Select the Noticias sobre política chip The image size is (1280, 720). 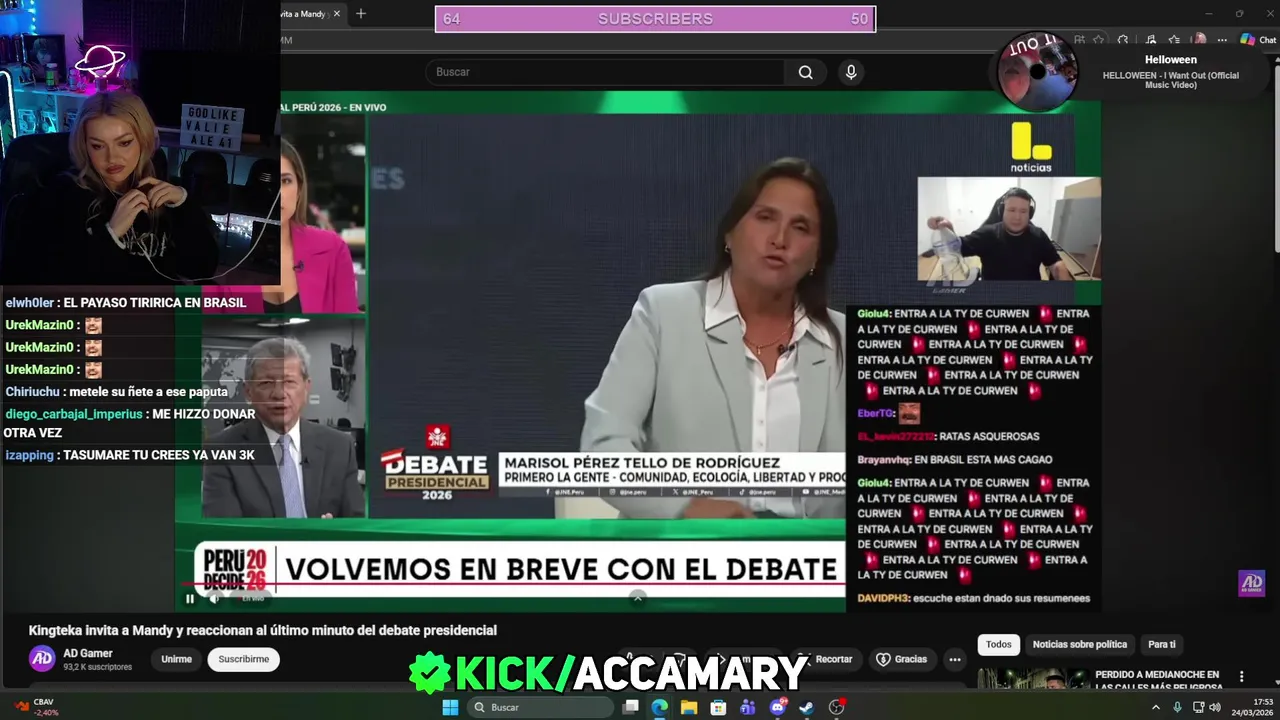click(x=1080, y=645)
